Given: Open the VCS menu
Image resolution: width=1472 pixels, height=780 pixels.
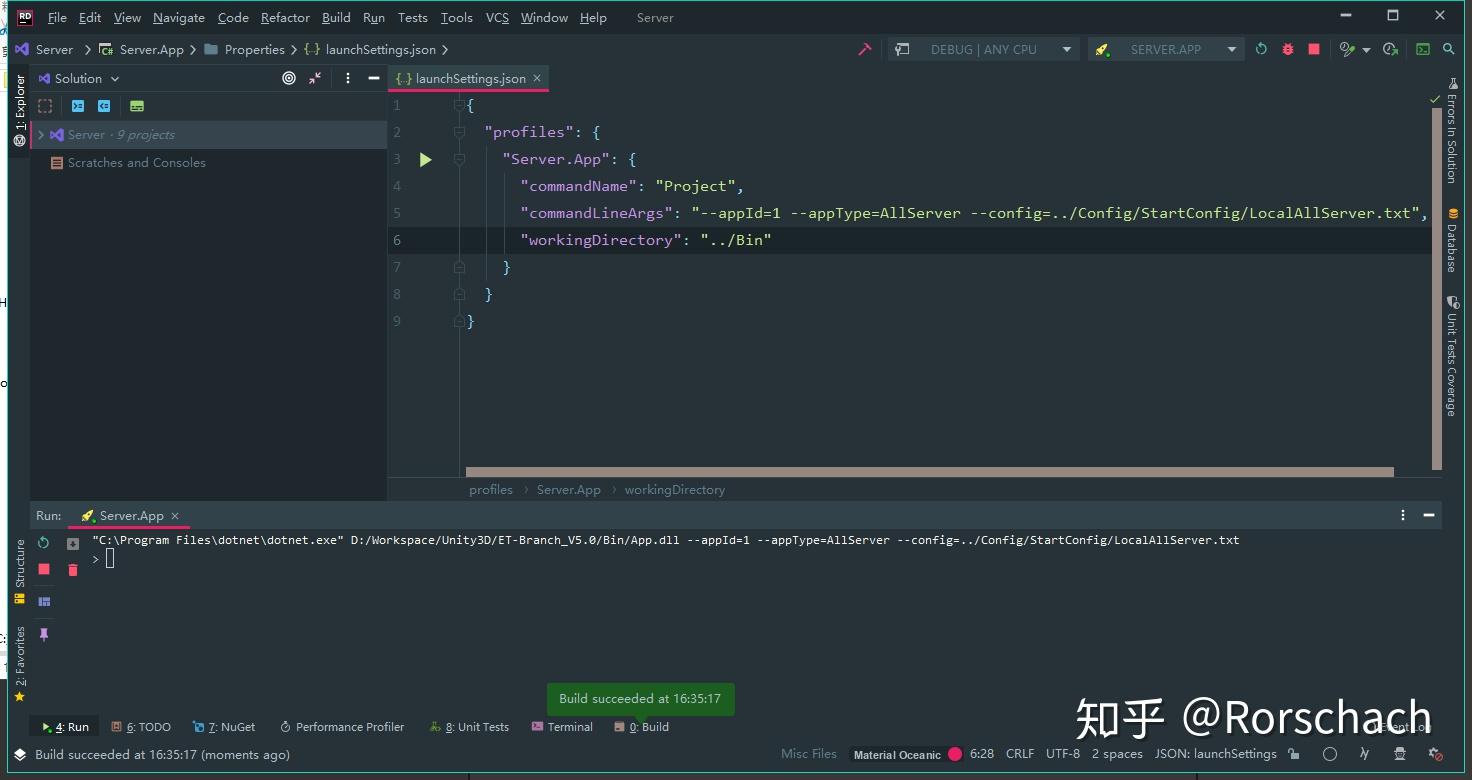Looking at the screenshot, I should tap(497, 18).
